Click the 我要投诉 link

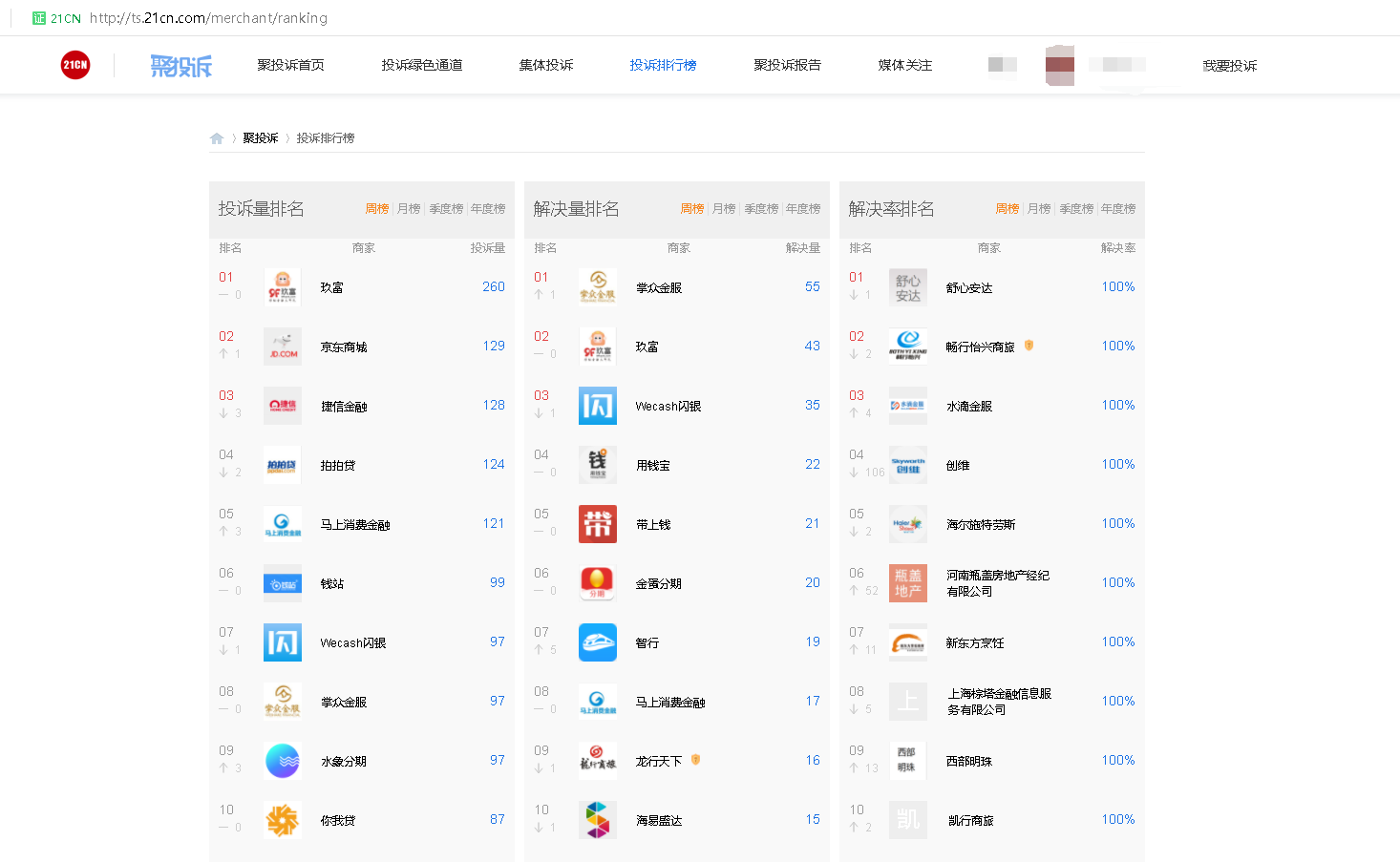pyautogui.click(x=1230, y=66)
